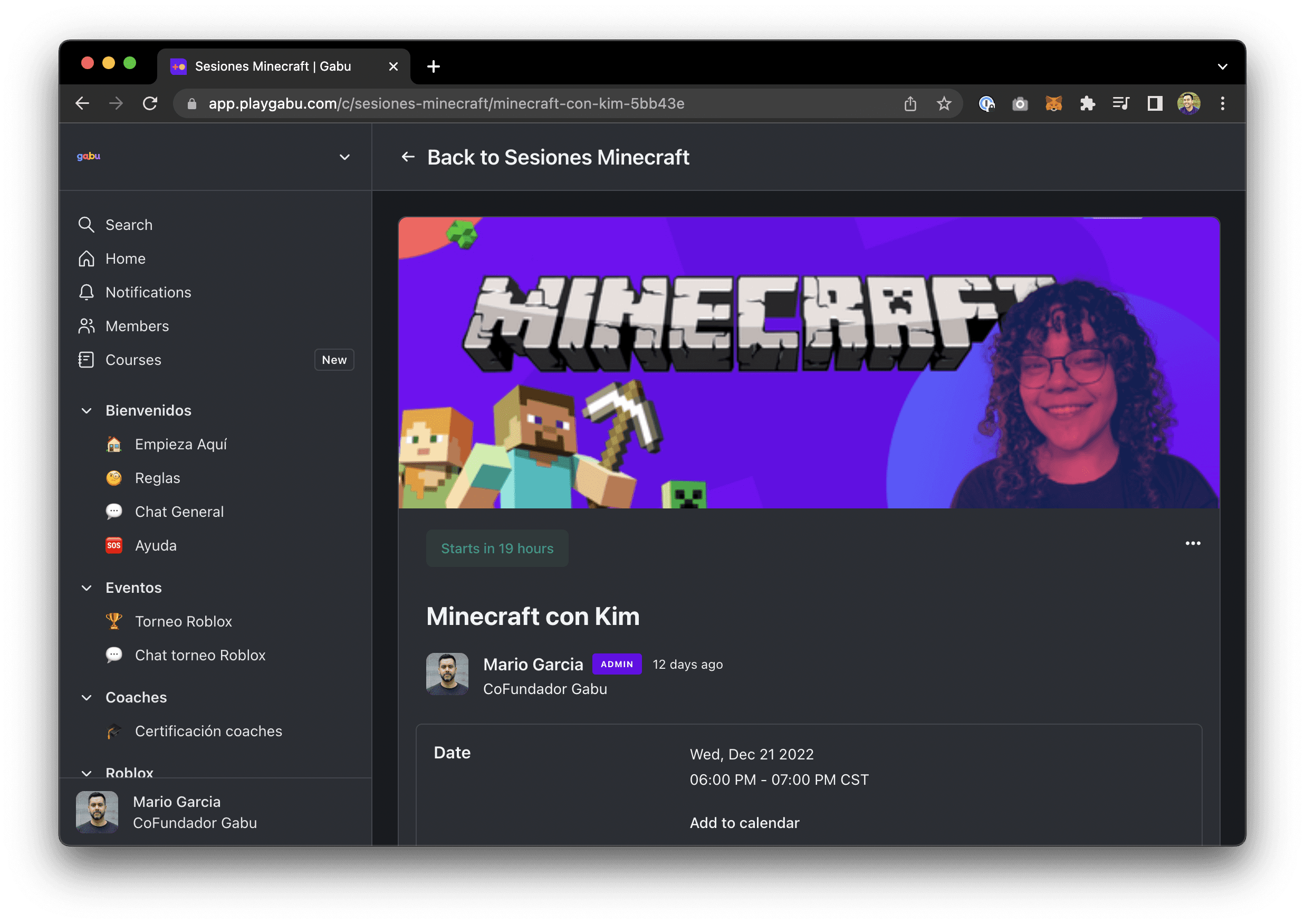Click the Gabu logo
The image size is (1305, 924).
click(89, 157)
